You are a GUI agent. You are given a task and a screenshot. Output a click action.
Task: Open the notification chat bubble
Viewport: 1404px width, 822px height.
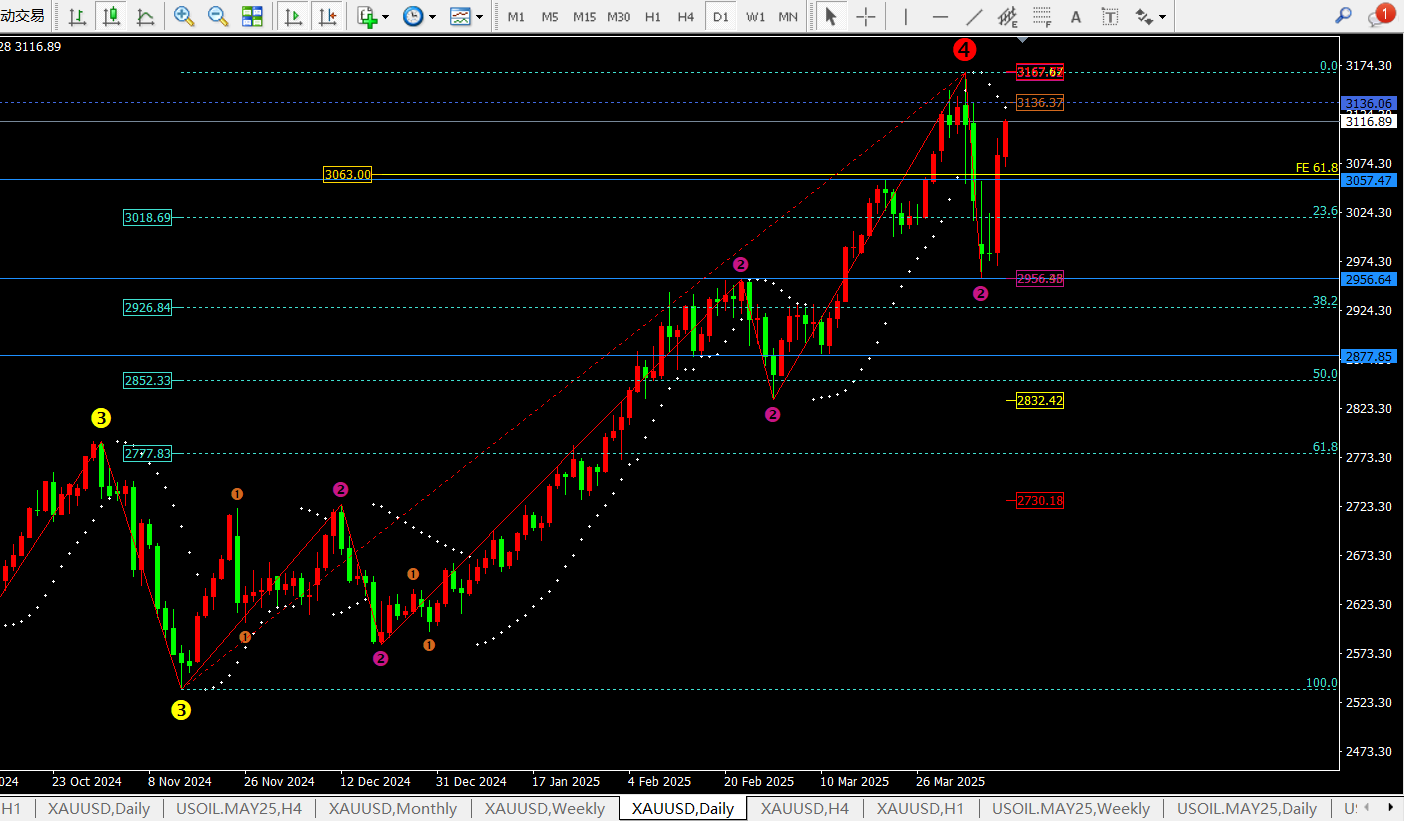[1380, 16]
